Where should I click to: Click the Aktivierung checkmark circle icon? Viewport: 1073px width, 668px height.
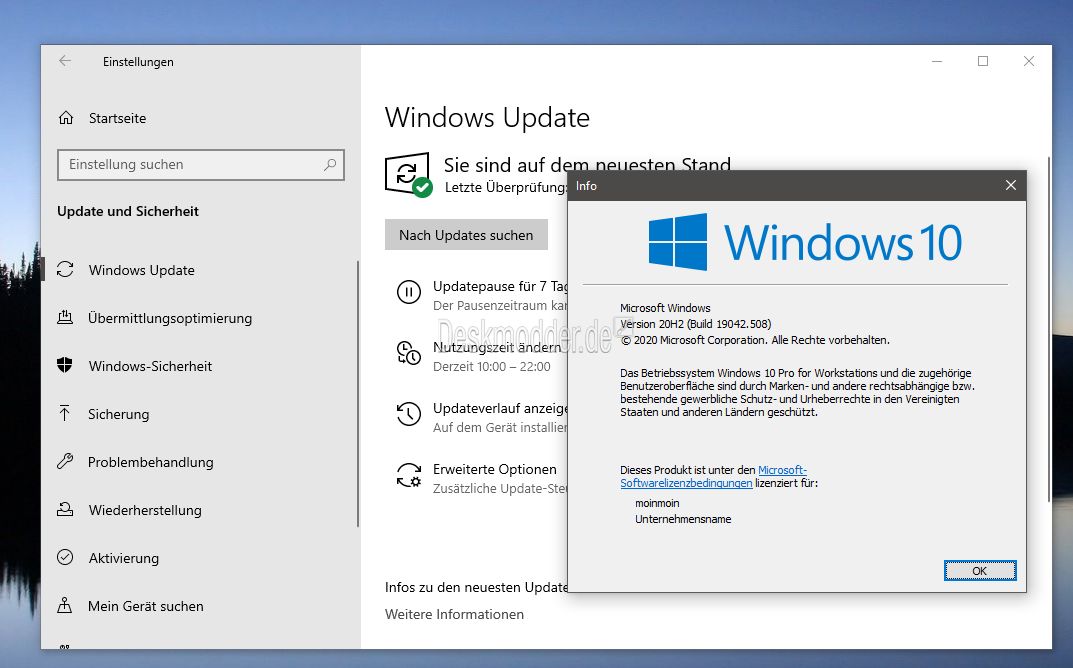coord(65,557)
